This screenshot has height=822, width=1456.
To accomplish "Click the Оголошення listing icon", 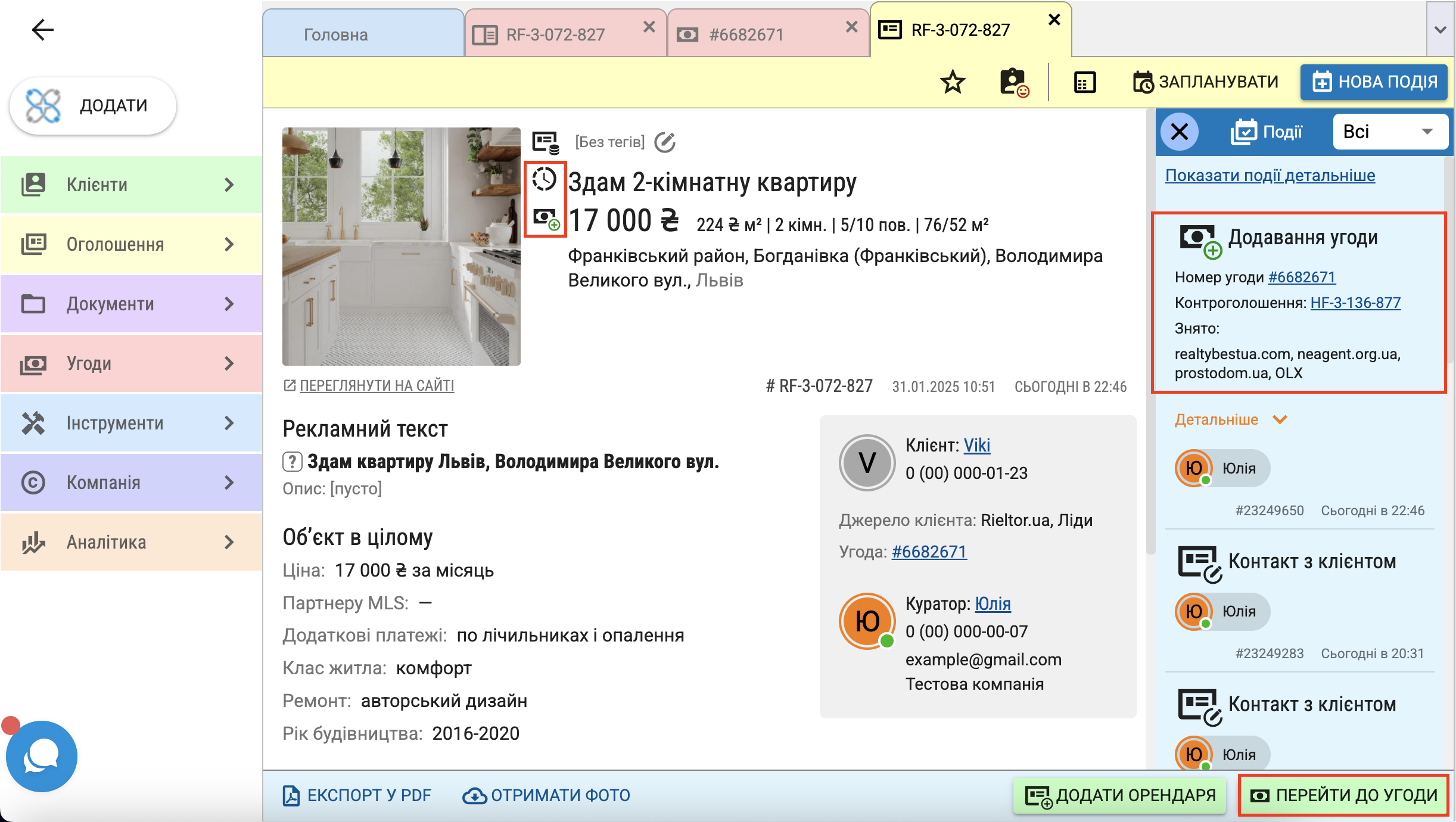I will [33, 244].
